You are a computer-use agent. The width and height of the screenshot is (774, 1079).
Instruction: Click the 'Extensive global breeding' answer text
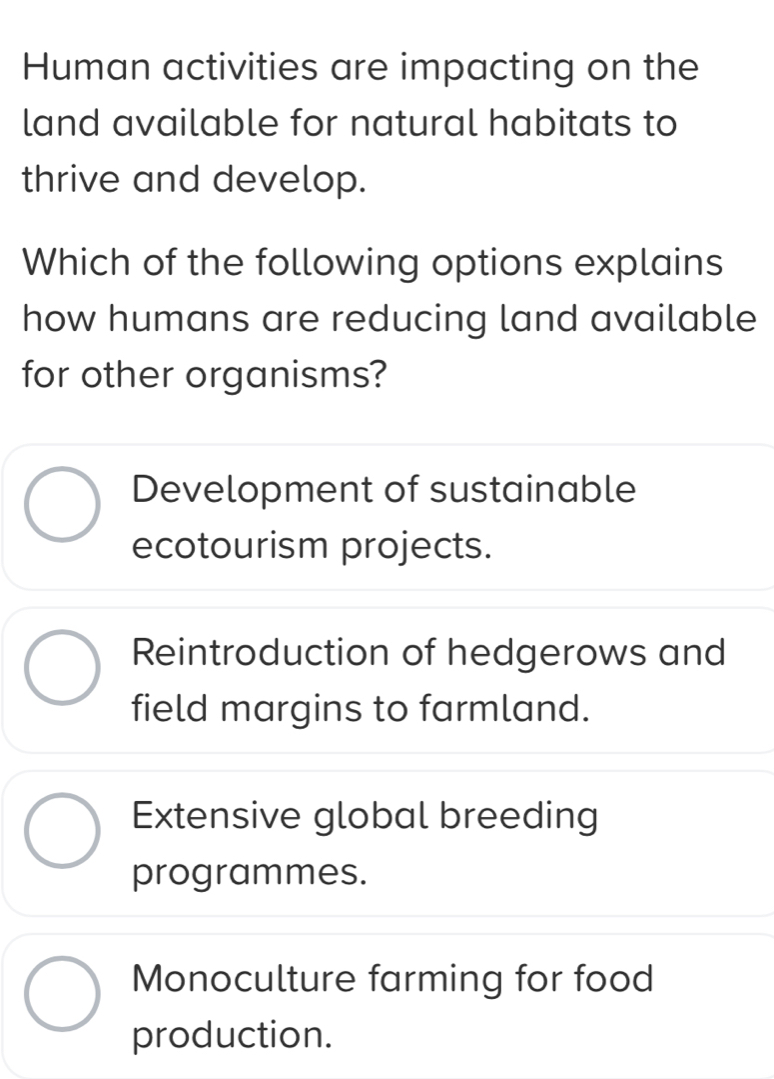pos(365,816)
